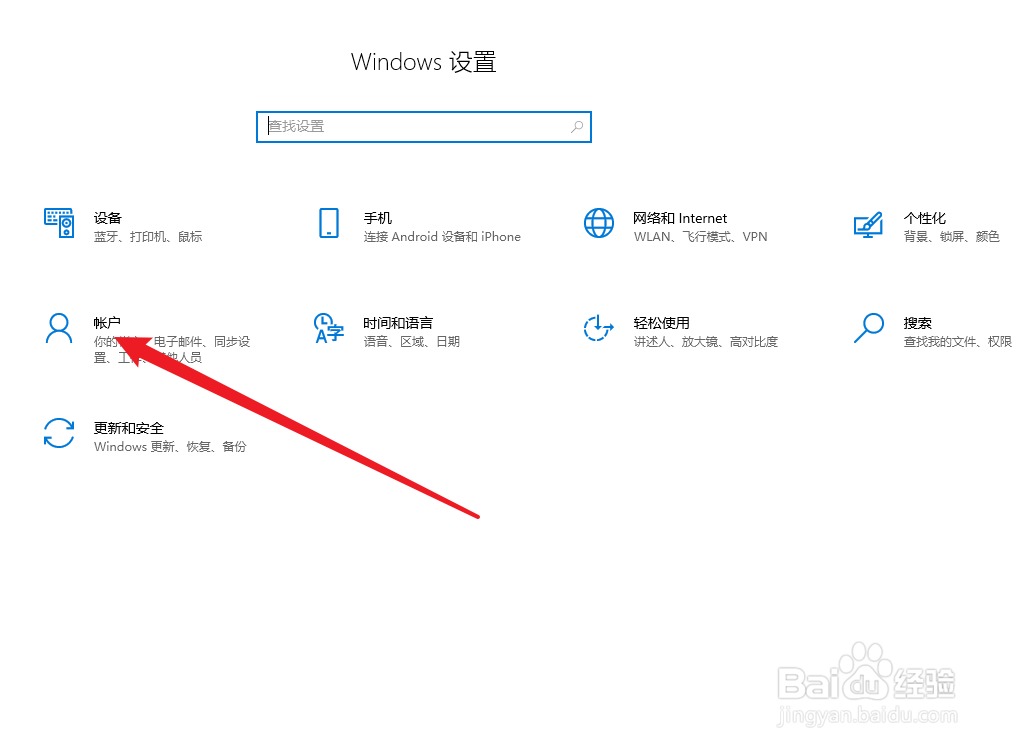Focus the 查找设置 search field
1014x750 pixels.
[x=424, y=127]
